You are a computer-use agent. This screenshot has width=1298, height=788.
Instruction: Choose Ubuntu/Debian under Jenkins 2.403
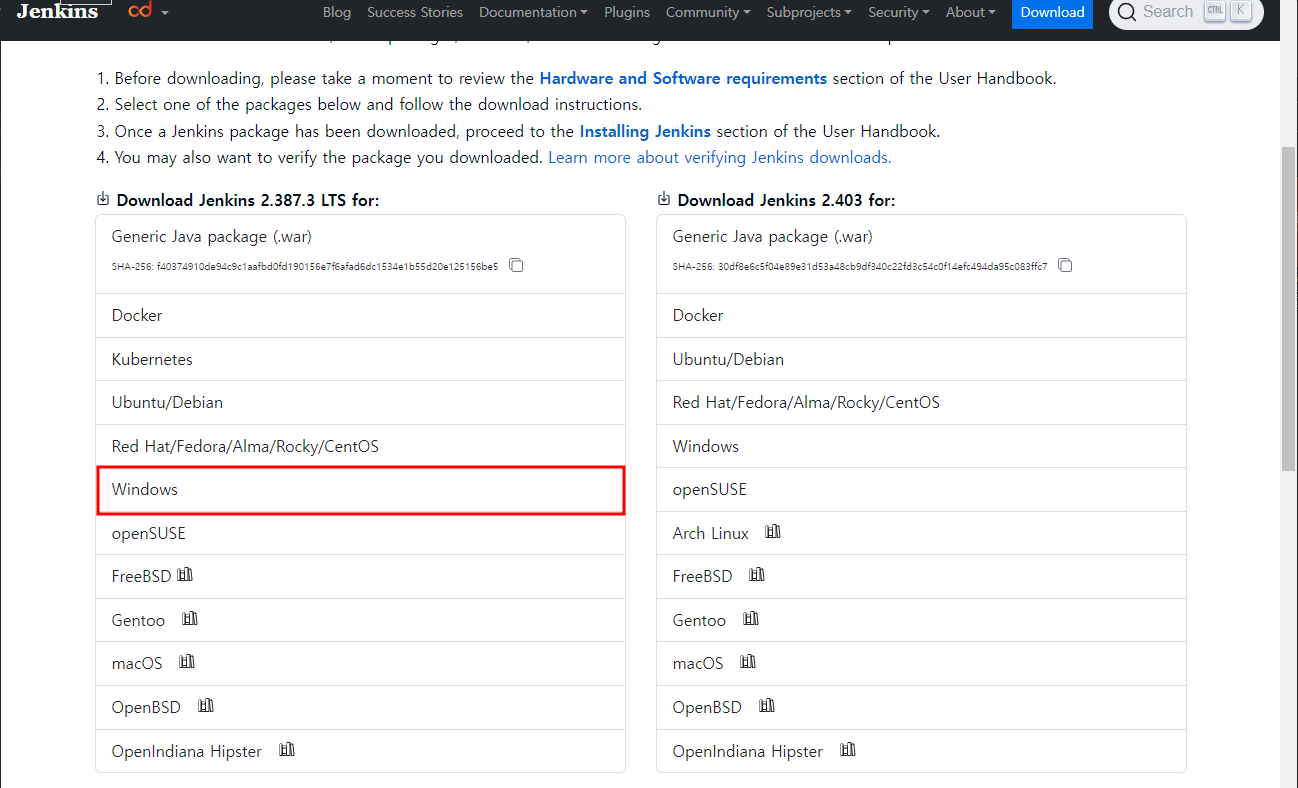click(921, 359)
